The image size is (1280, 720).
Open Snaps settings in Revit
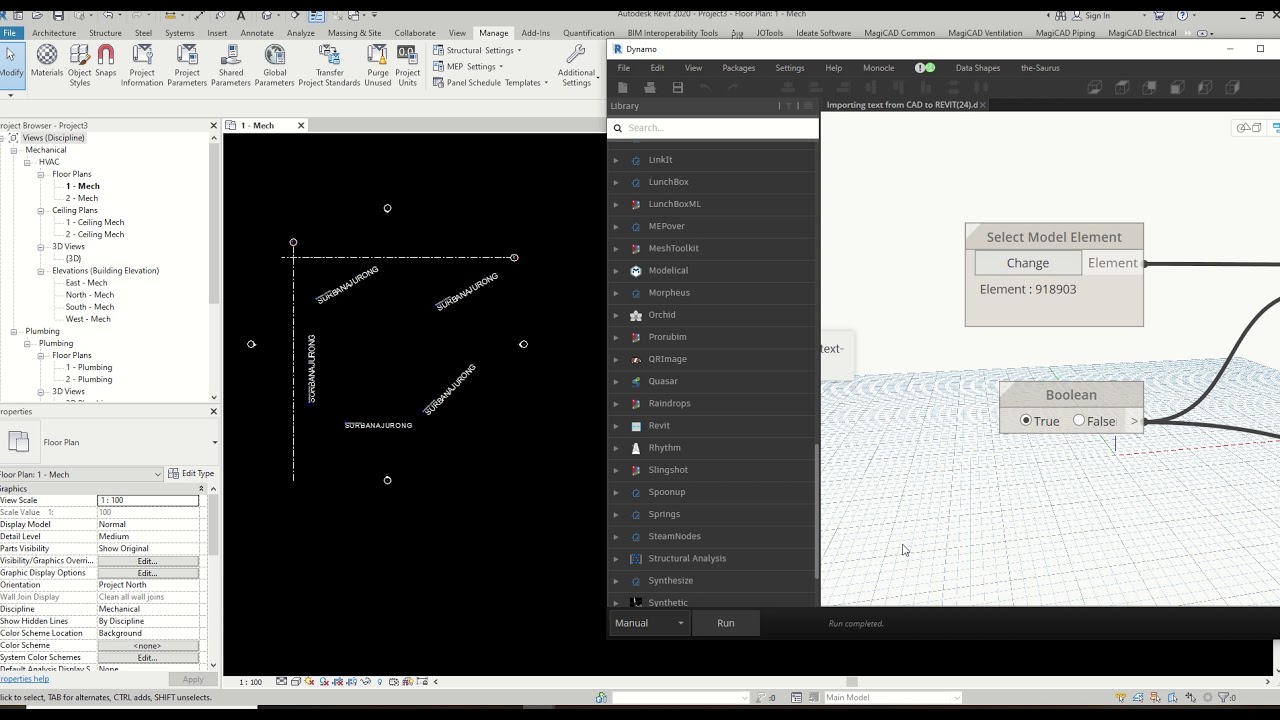106,62
